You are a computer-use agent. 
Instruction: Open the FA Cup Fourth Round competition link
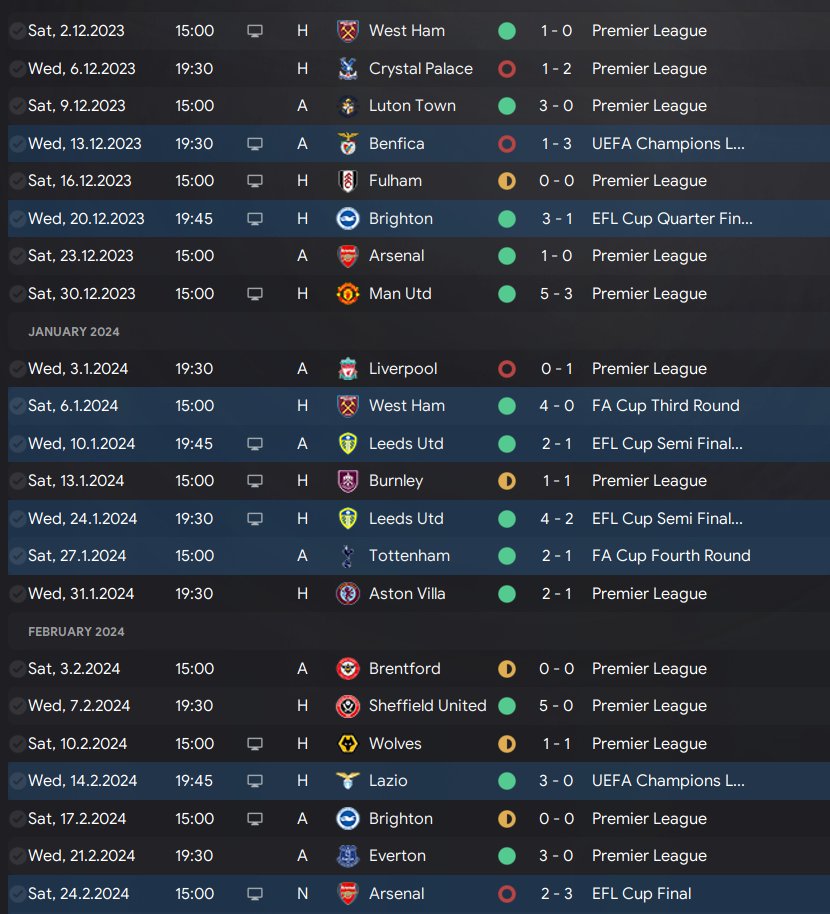[671, 556]
